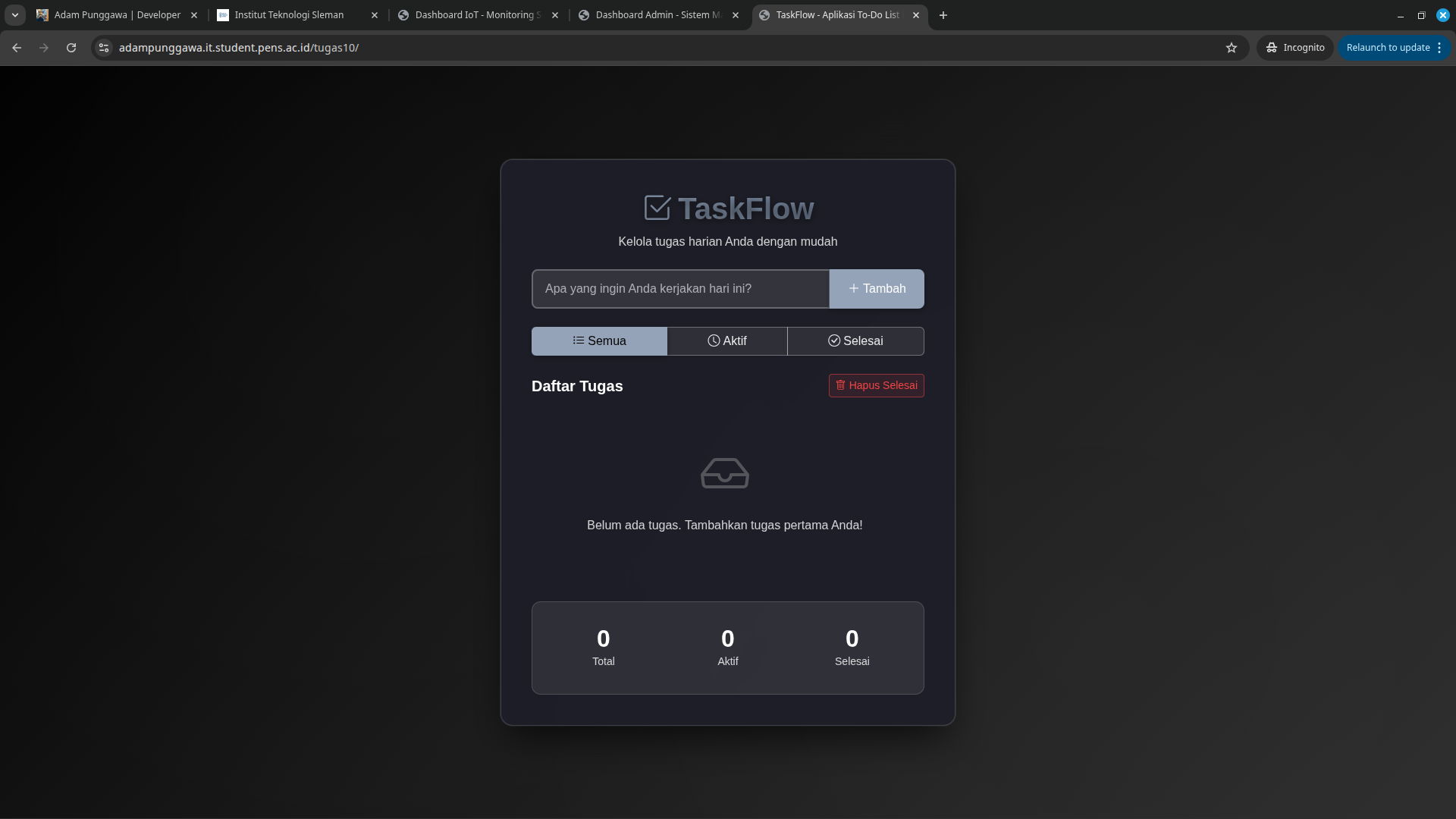Viewport: 1456px width, 819px height.
Task: Click the task input field
Action: pos(680,288)
